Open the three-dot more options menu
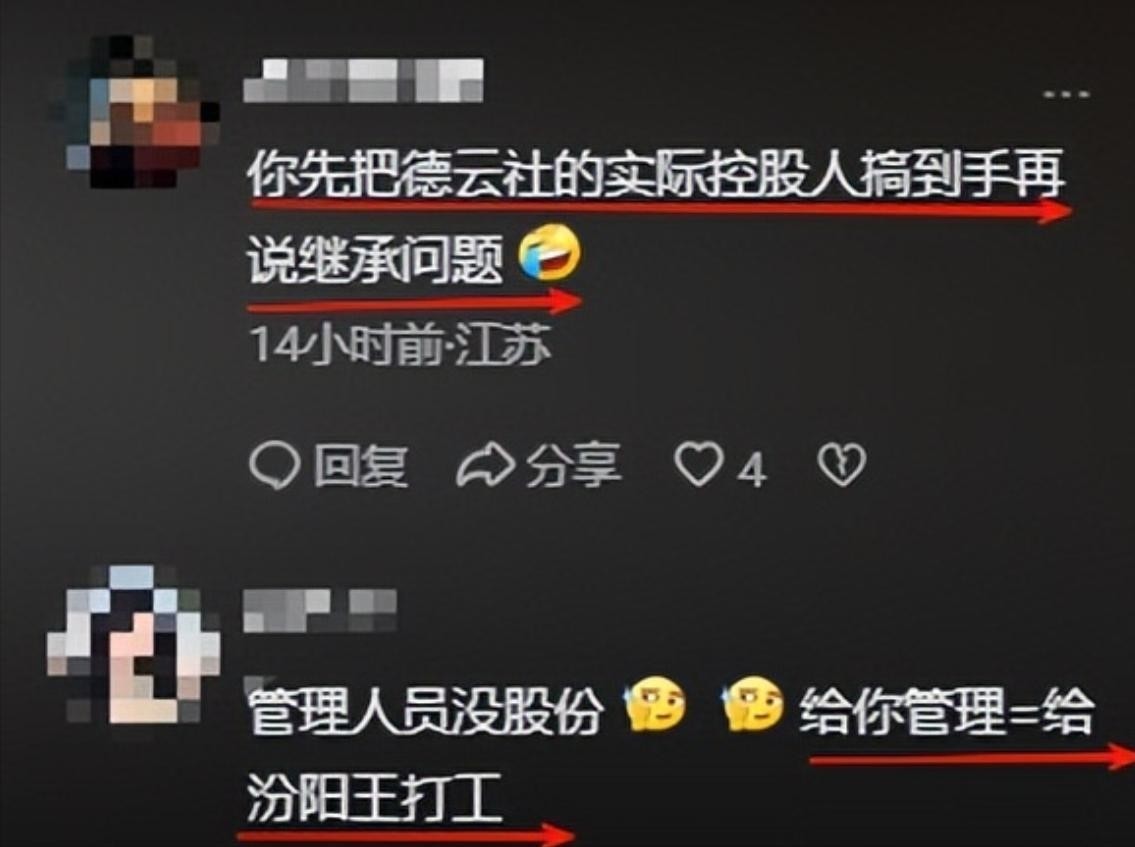The width and height of the screenshot is (1135, 847). pyautogui.click(x=1066, y=94)
